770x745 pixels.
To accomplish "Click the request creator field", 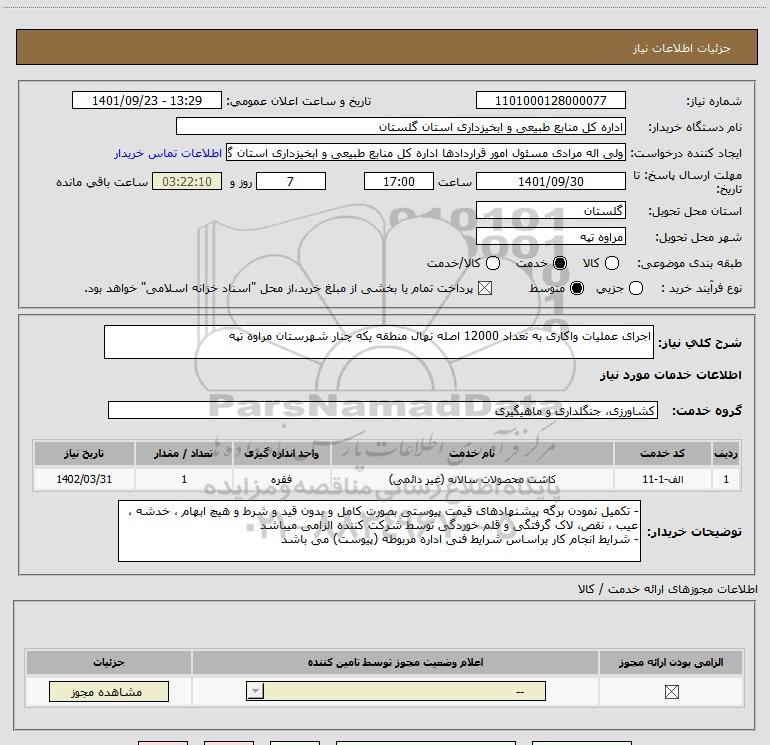I will (x=426, y=153).
